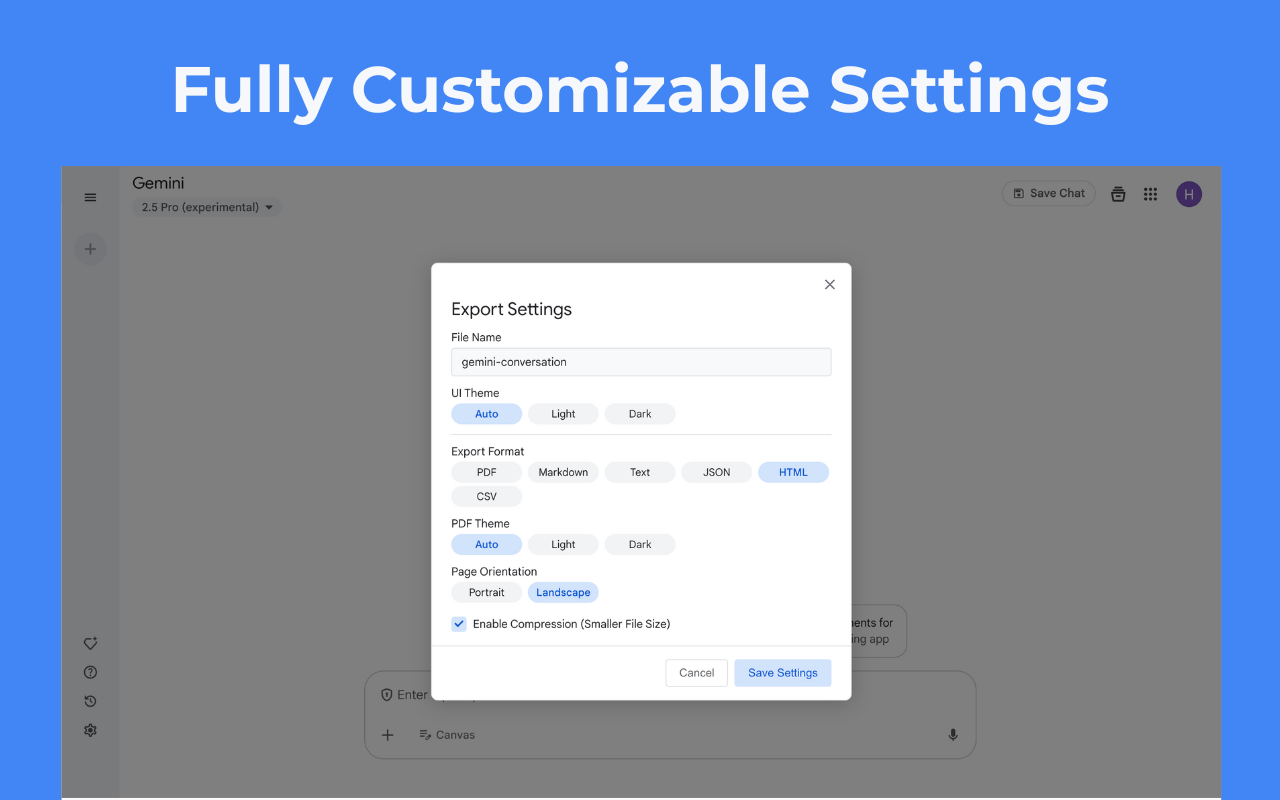Image resolution: width=1280 pixels, height=800 pixels.
Task: Select the Portrait page orientation
Action: click(x=486, y=592)
